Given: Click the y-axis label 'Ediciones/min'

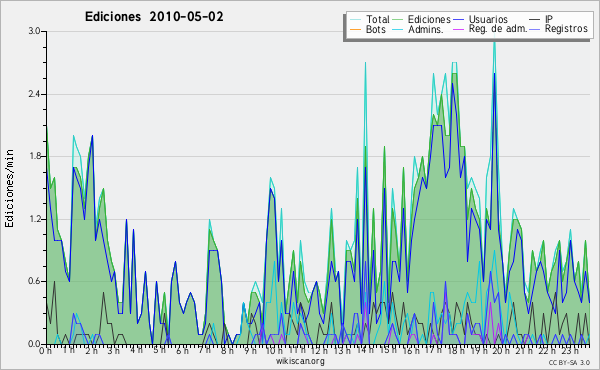Looking at the screenshot, I should (x=9, y=188).
